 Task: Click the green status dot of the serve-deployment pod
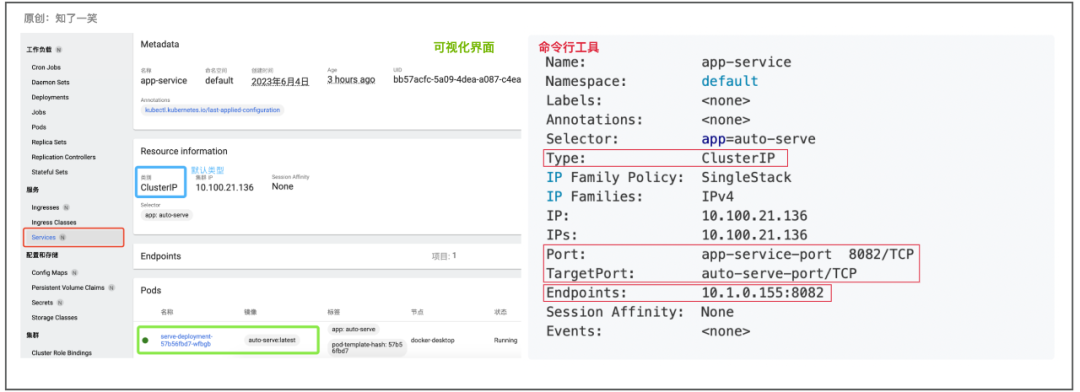tap(145, 340)
